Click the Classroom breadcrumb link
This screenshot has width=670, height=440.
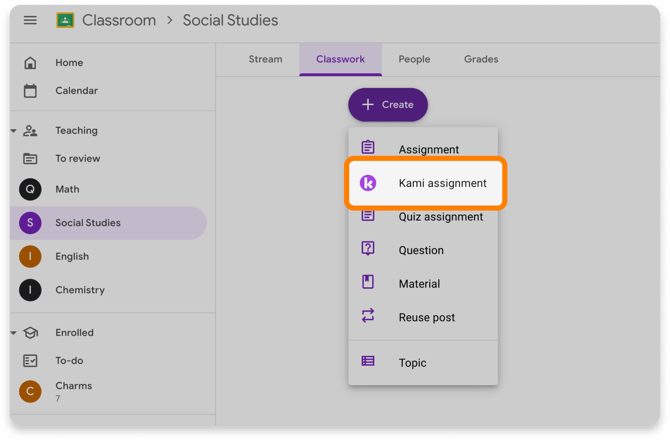[119, 20]
